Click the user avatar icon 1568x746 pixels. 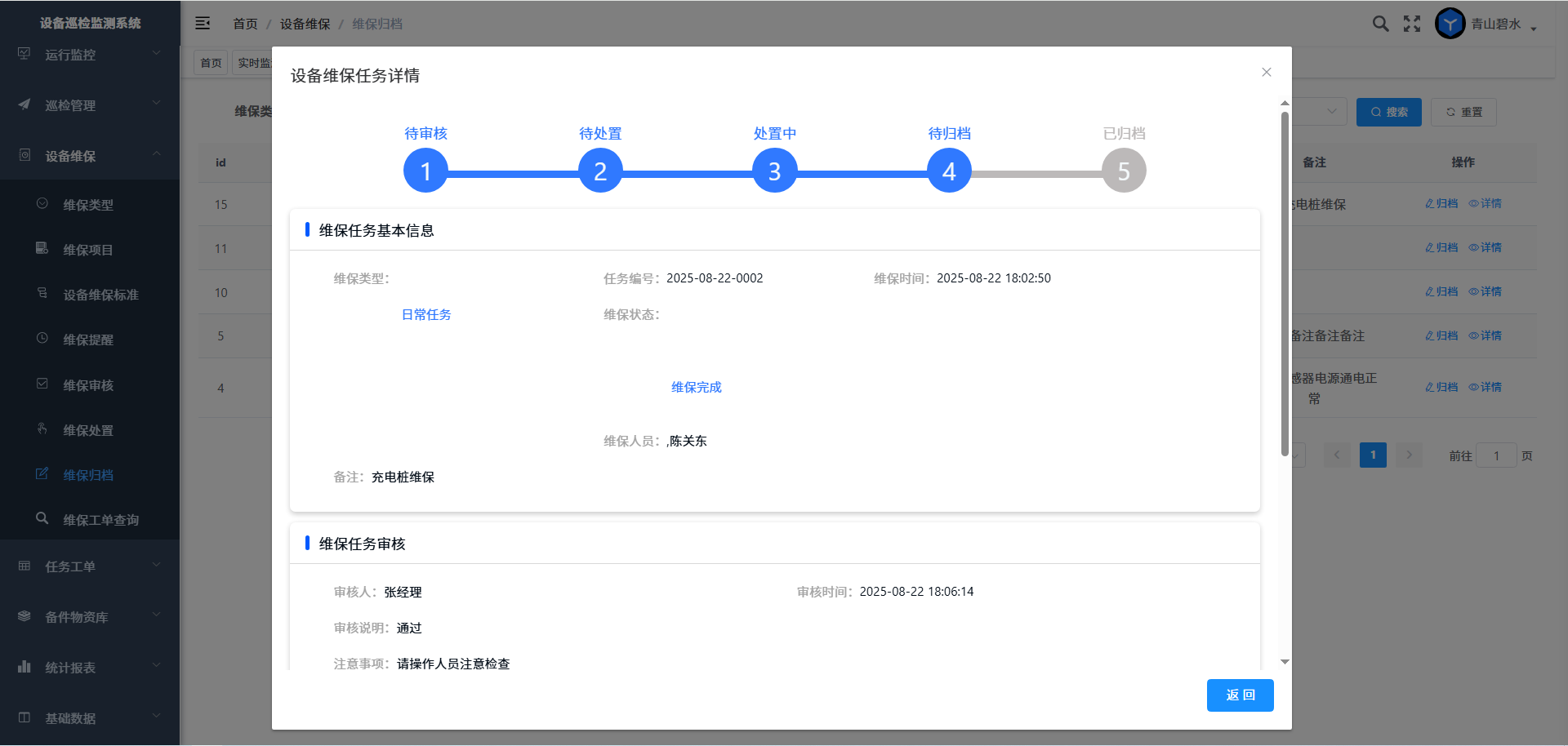click(1450, 24)
